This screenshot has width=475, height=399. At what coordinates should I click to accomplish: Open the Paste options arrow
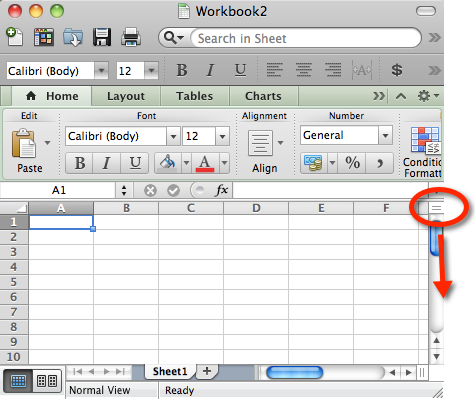[x=48, y=143]
